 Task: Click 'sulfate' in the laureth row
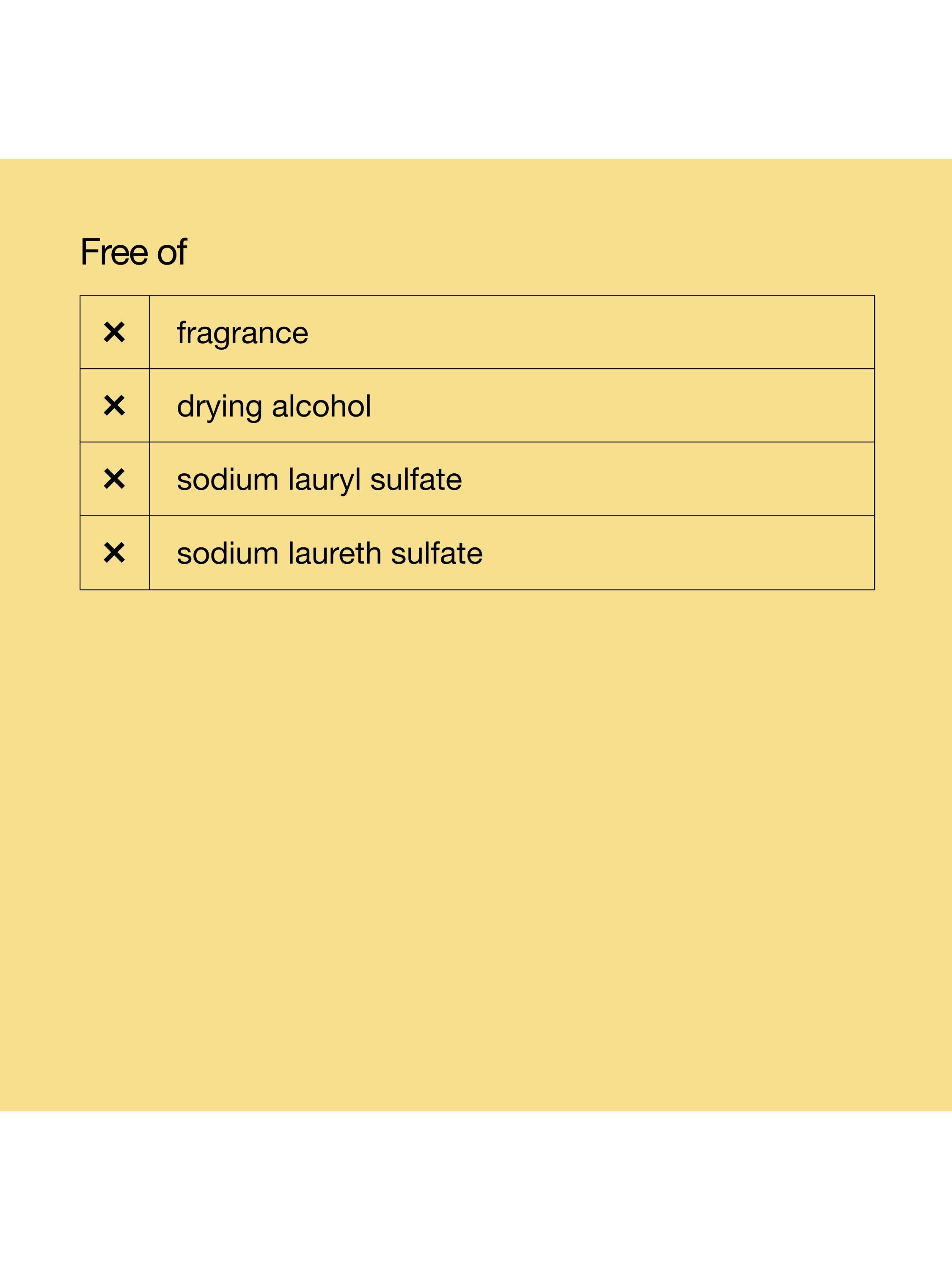pyautogui.click(x=437, y=553)
